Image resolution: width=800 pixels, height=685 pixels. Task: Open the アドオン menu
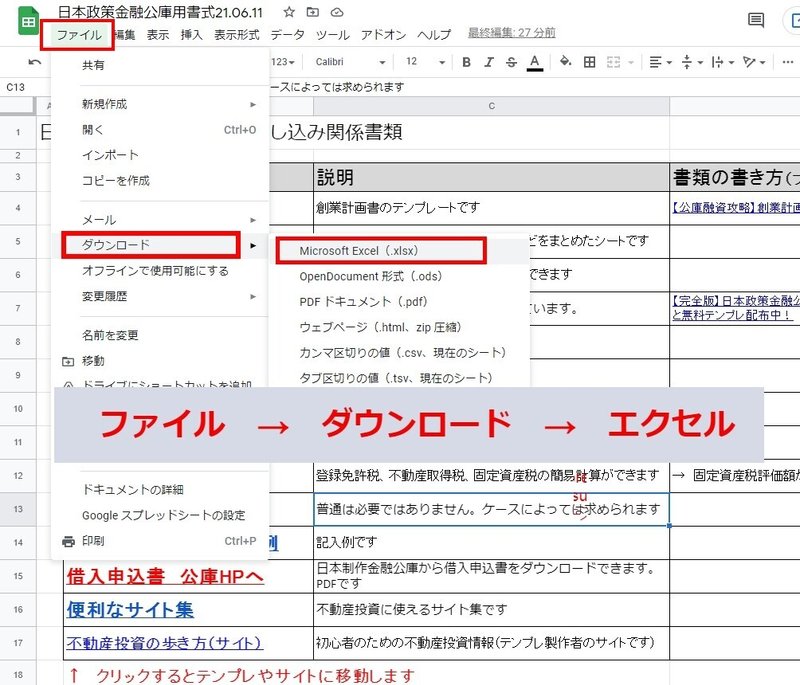pos(383,35)
